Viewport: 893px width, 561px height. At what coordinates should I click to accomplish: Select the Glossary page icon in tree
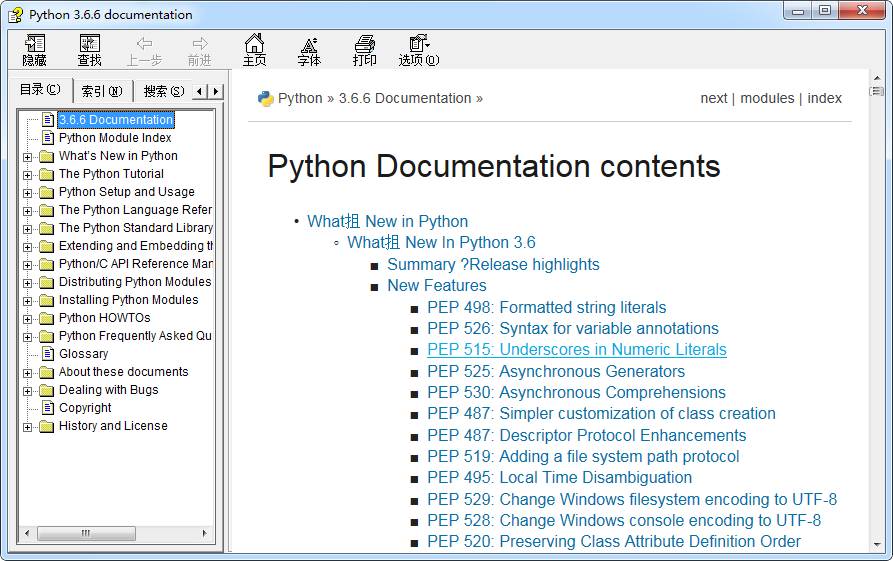48,354
